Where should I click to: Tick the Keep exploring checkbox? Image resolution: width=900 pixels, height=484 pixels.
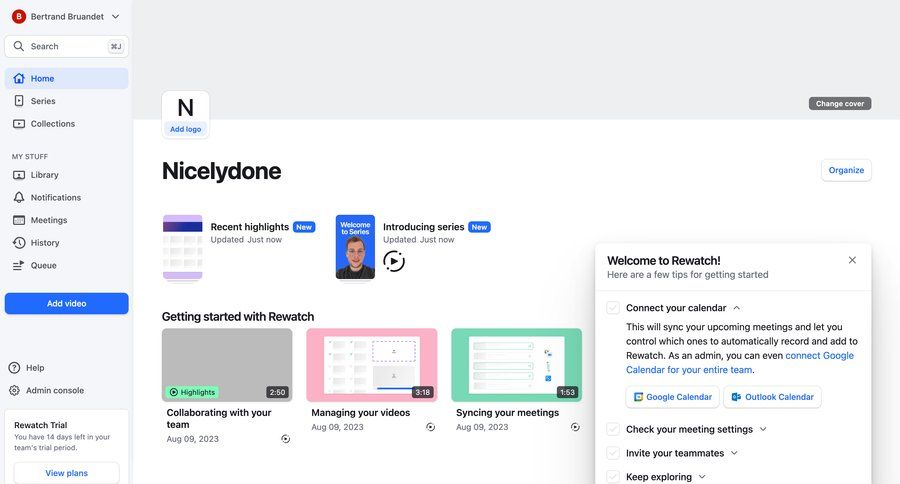613,477
